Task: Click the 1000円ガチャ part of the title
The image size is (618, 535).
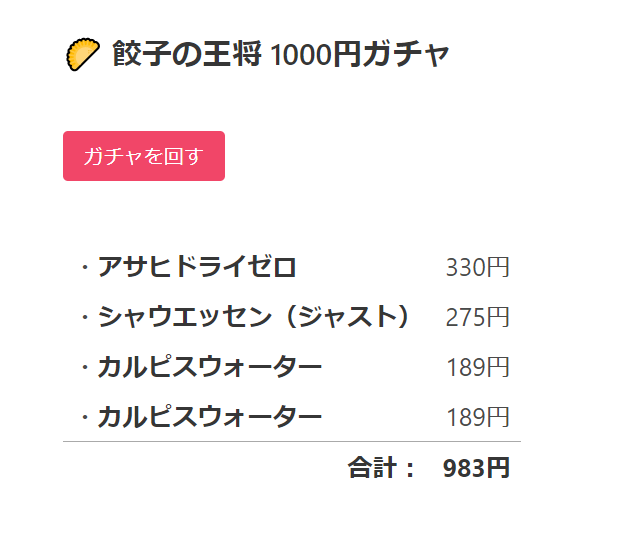Action: click(360, 54)
